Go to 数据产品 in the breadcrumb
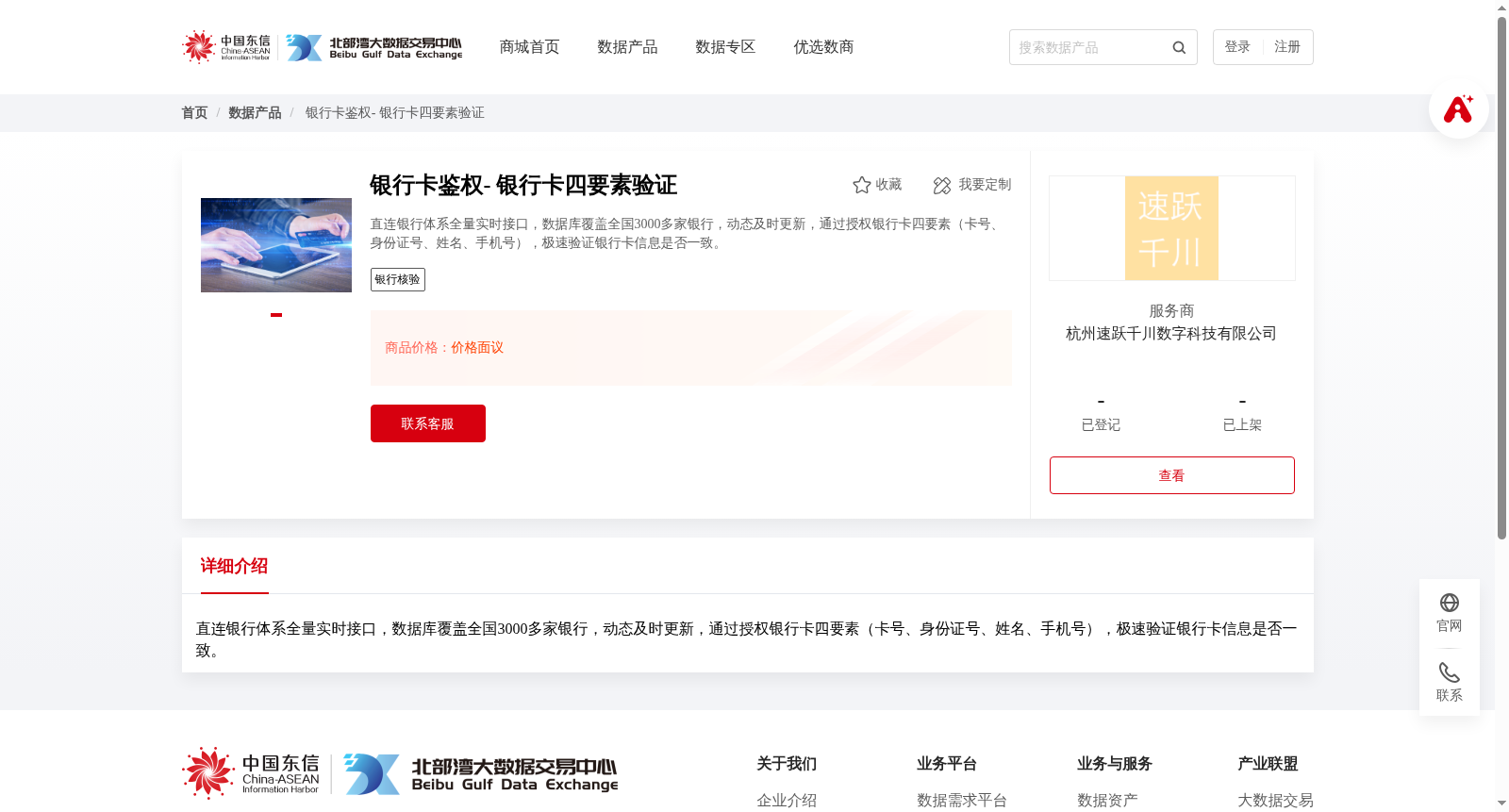This screenshot has width=1509, height=812. (255, 113)
